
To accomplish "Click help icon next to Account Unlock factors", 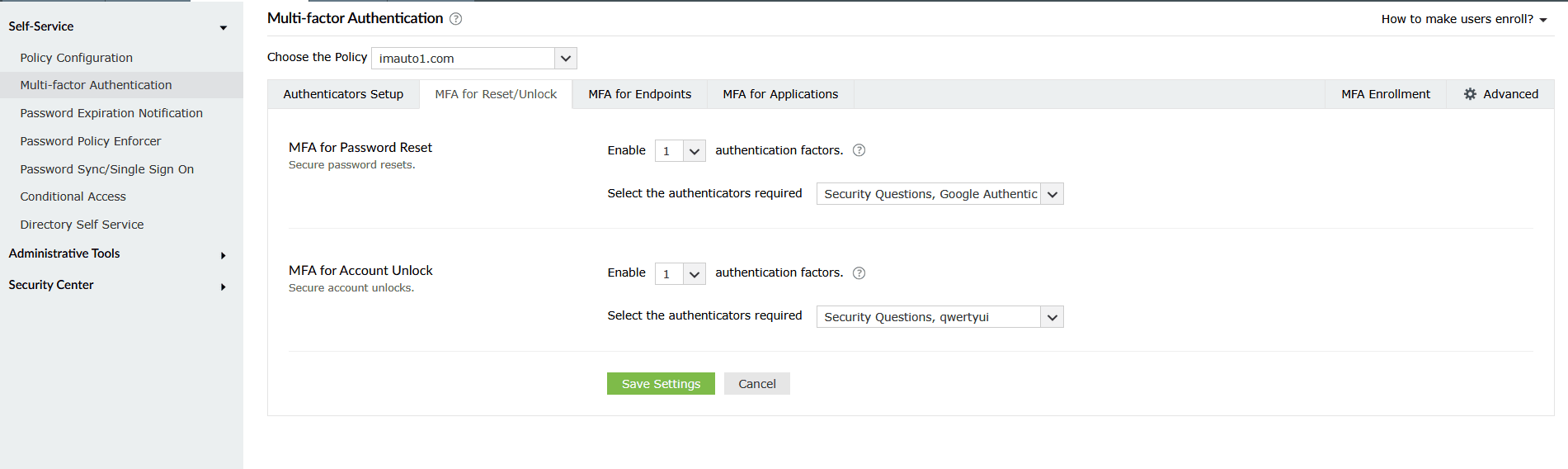I will pyautogui.click(x=859, y=273).
